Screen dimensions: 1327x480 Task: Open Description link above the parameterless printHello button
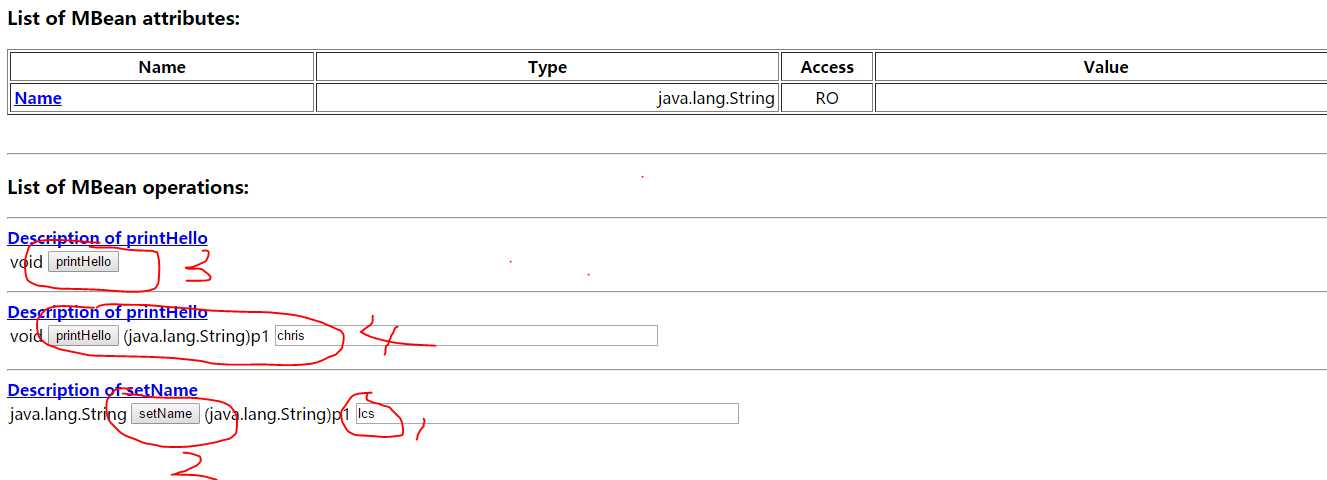[107, 238]
